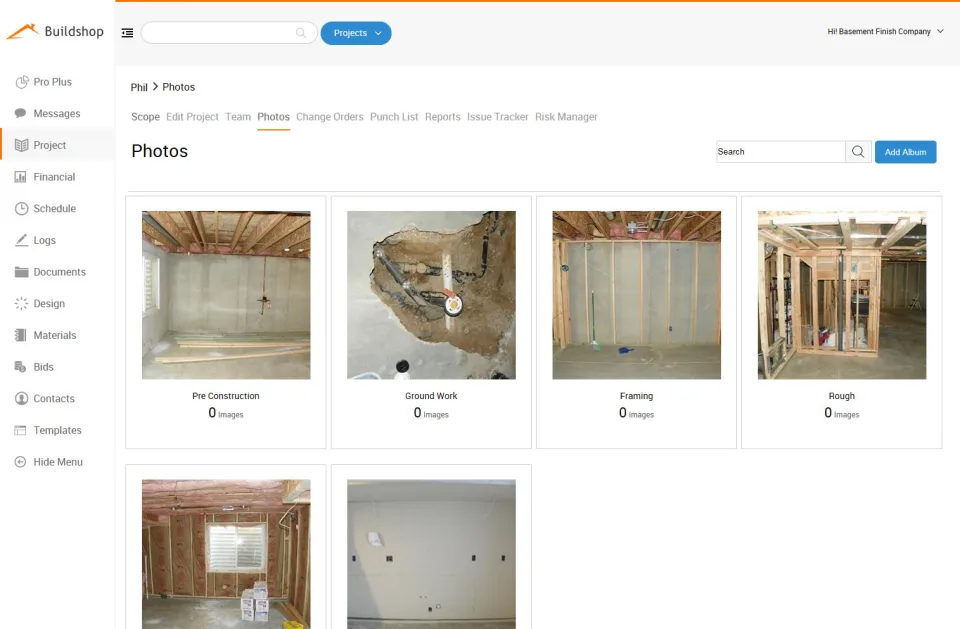Open the insulation album thumbnail with window
The image size is (960, 629).
pos(226,554)
